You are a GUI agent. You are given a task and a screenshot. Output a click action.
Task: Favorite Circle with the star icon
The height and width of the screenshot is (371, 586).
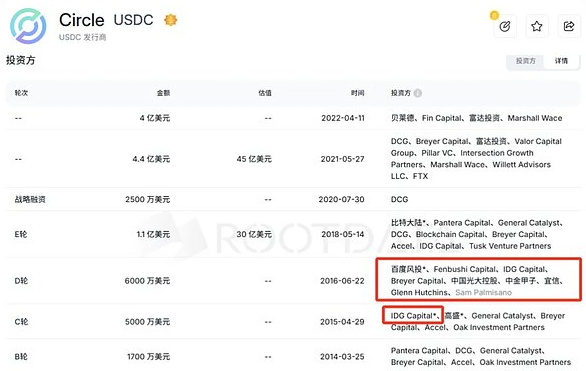[x=537, y=26]
